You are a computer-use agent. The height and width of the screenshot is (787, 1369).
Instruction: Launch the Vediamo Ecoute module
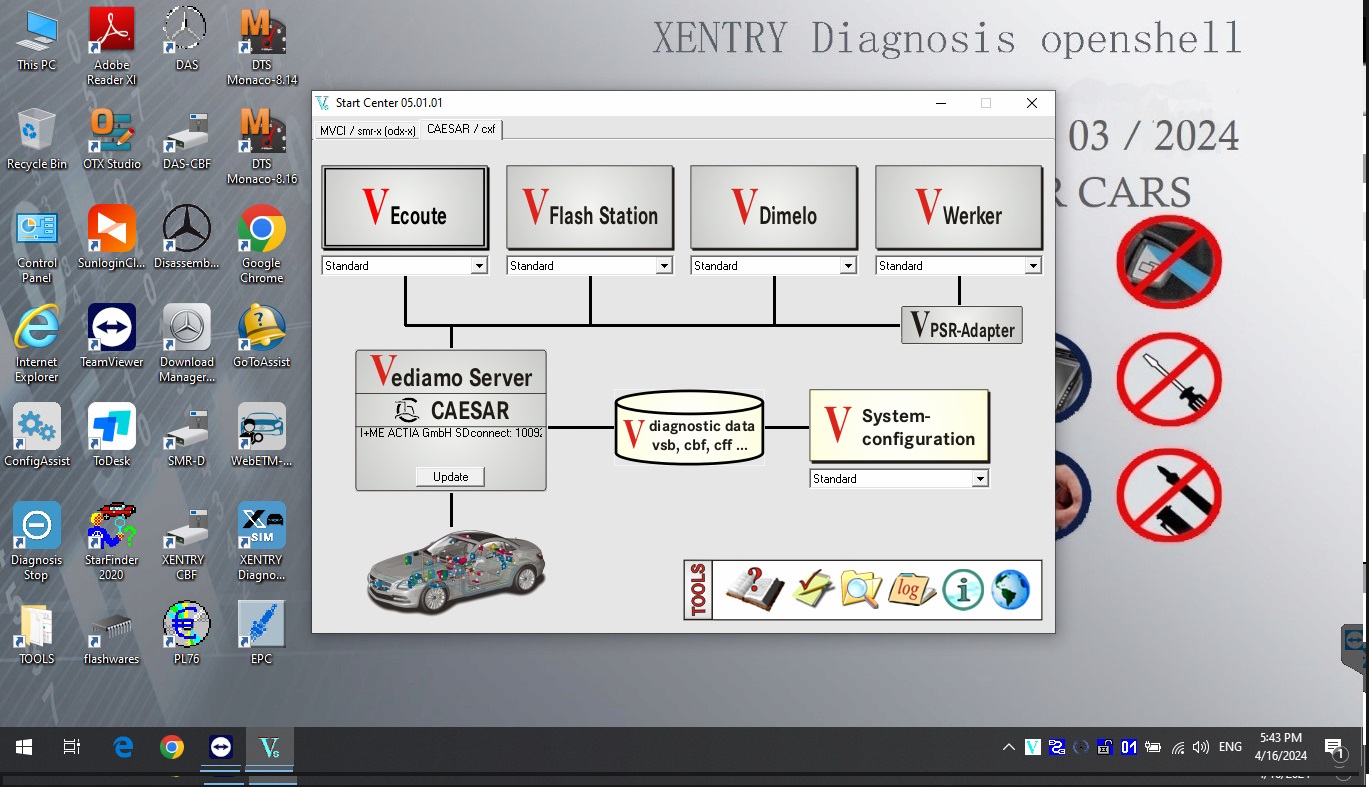[405, 207]
